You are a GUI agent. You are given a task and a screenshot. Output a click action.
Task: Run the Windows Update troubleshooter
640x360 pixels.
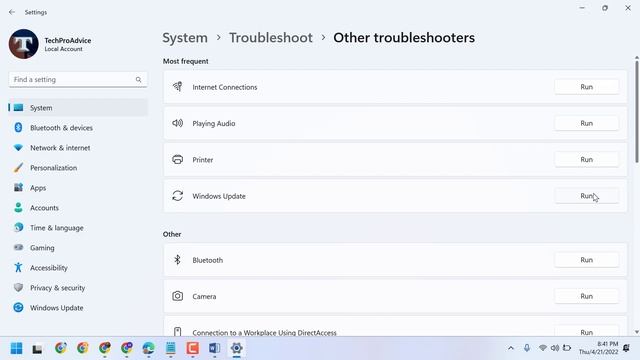pyautogui.click(x=587, y=196)
